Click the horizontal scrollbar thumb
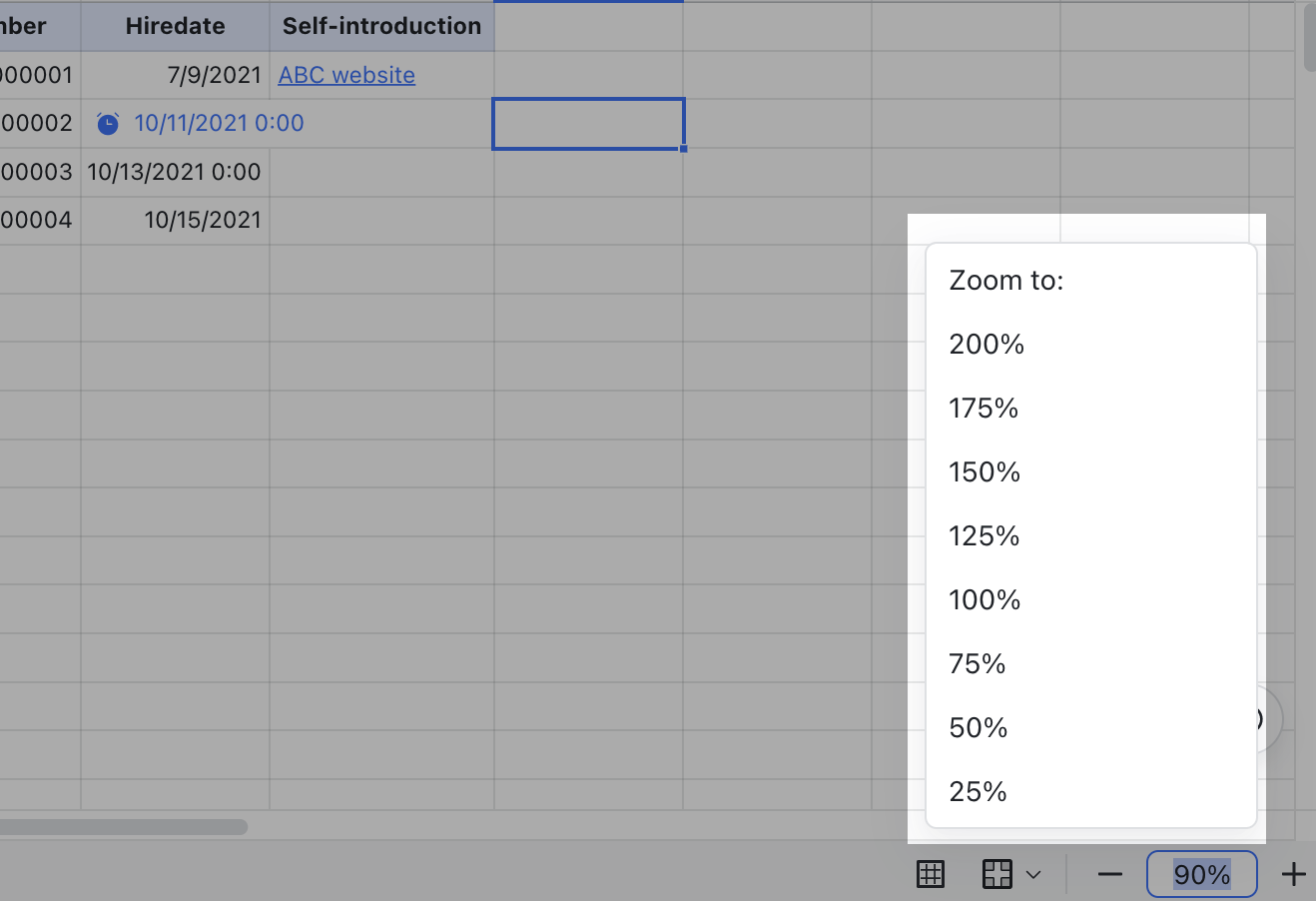 120,827
